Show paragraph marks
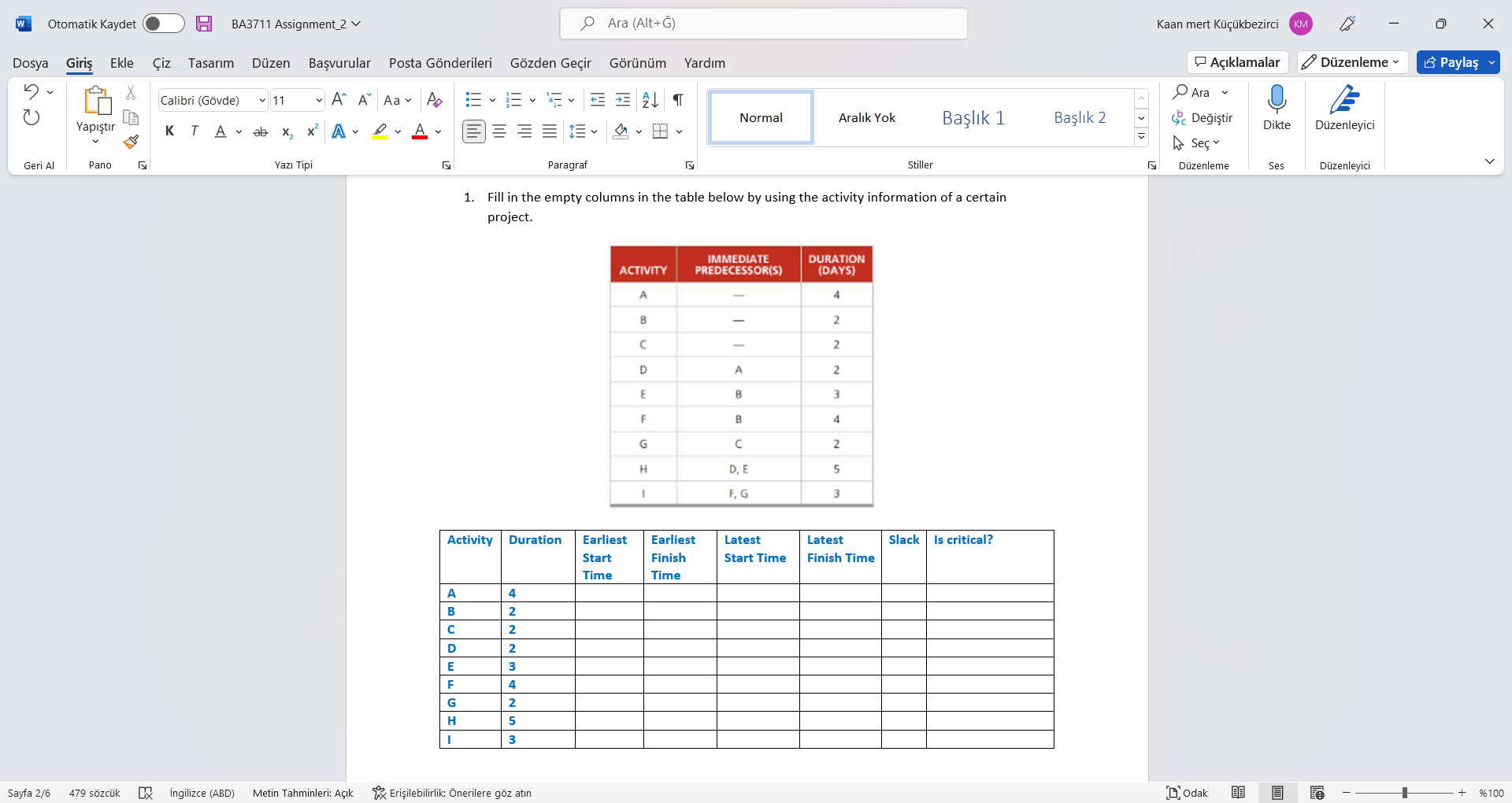The height and width of the screenshot is (803, 1512). [x=678, y=100]
